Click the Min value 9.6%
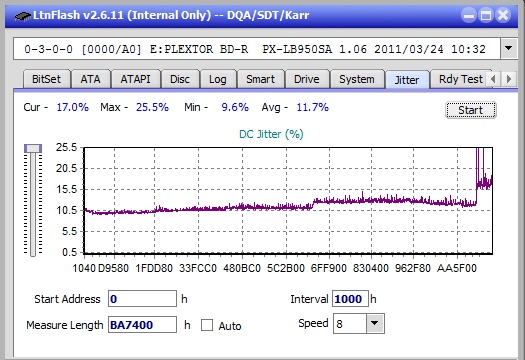Screen dimensions: 525x360 (x=235, y=107)
